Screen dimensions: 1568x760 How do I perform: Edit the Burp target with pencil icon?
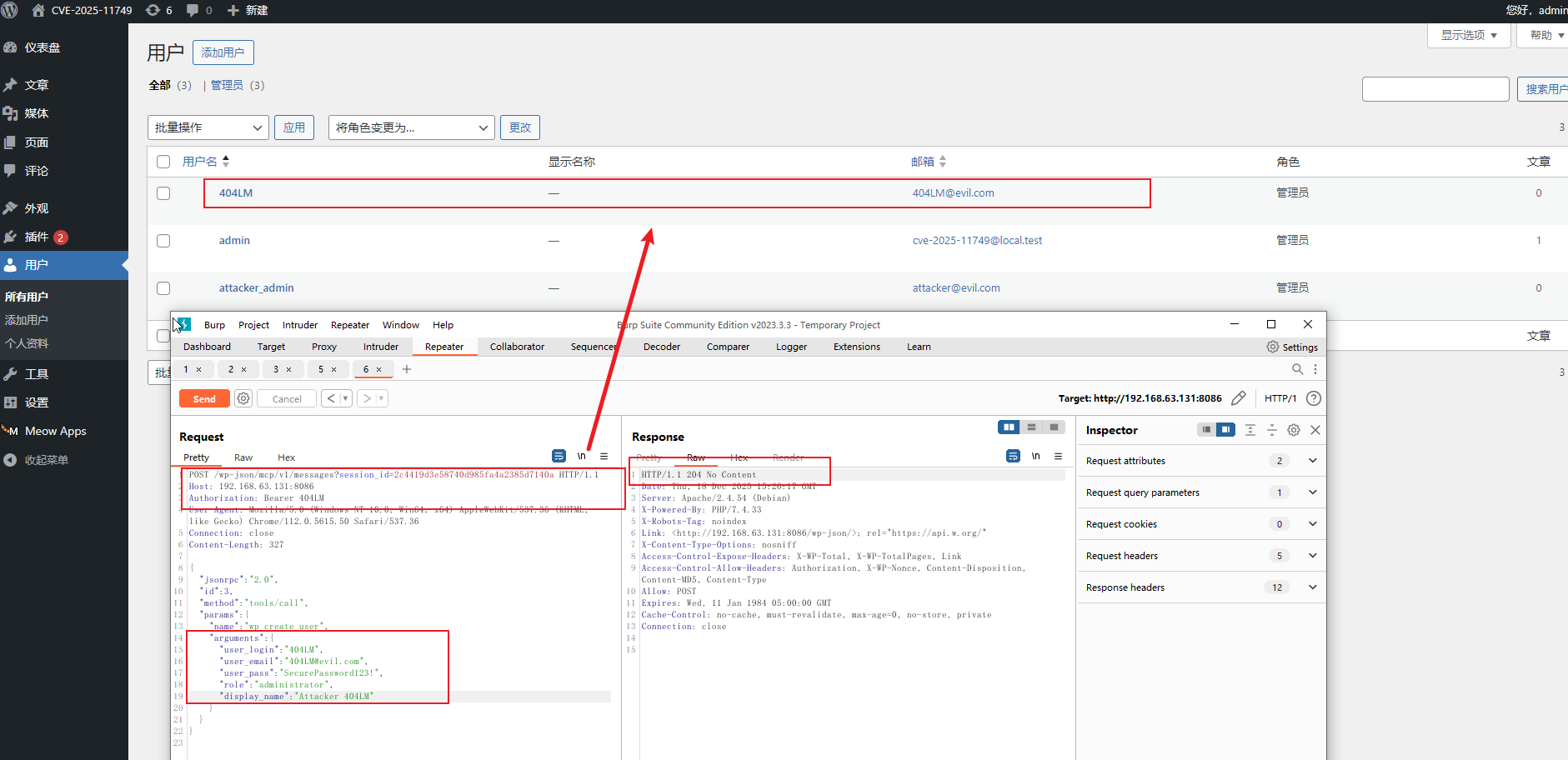[x=1239, y=398]
